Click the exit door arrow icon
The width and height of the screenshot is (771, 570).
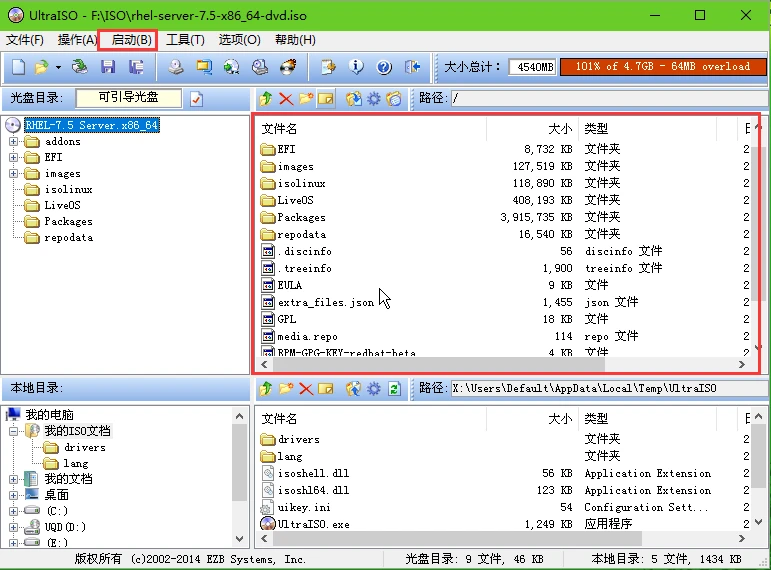[412, 67]
